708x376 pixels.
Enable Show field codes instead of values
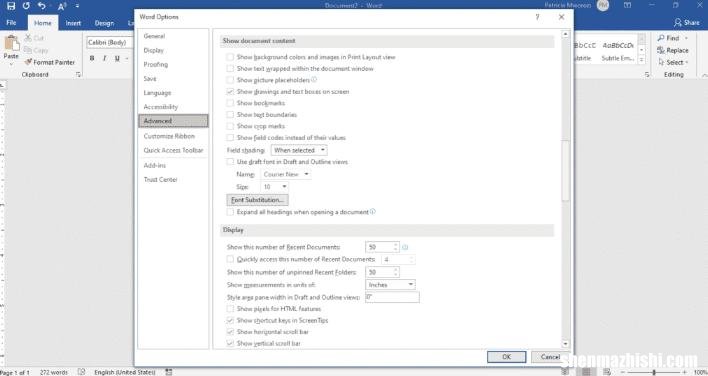[230, 137]
